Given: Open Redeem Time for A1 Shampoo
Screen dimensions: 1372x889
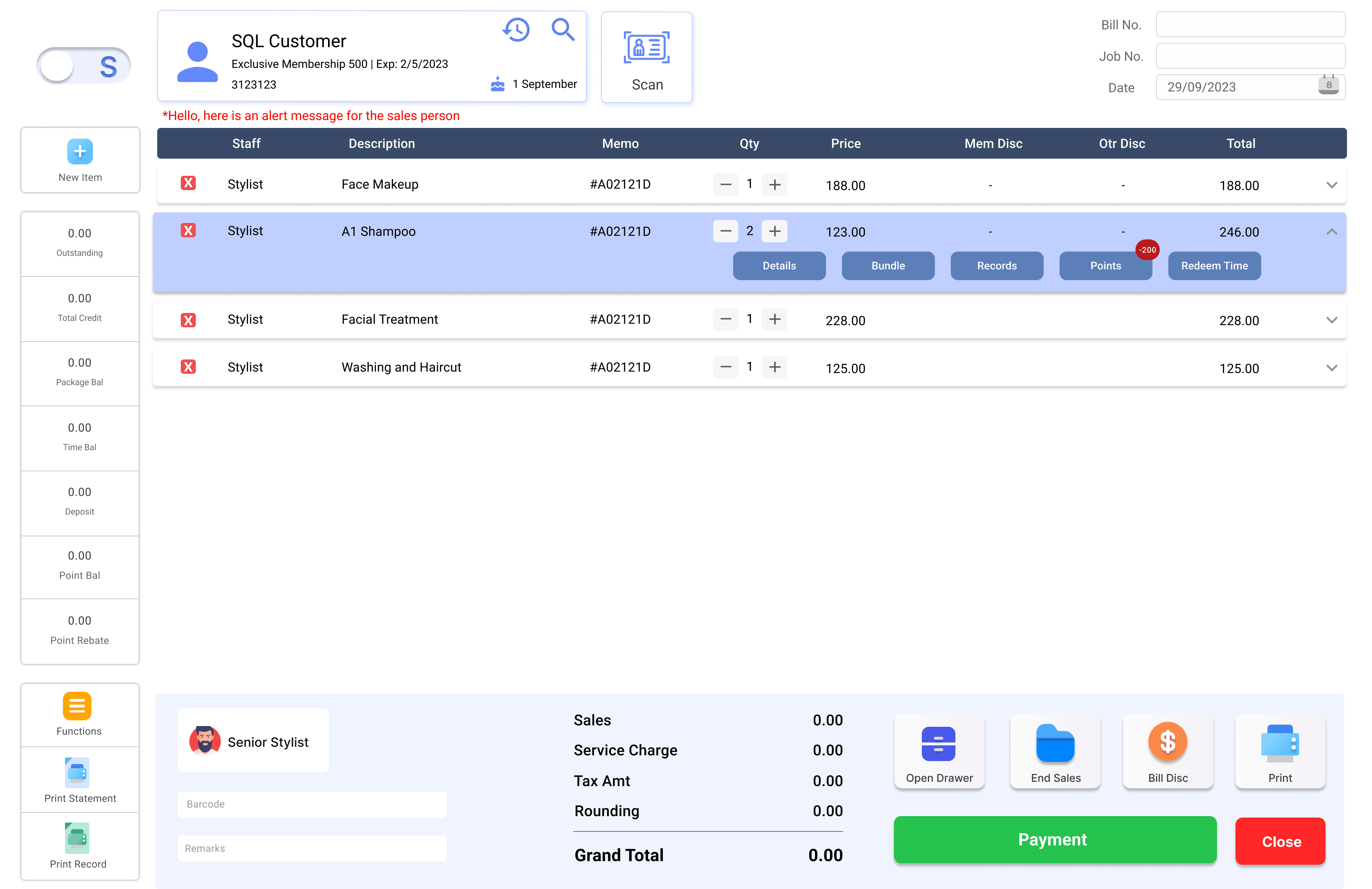Looking at the screenshot, I should pos(1214,266).
